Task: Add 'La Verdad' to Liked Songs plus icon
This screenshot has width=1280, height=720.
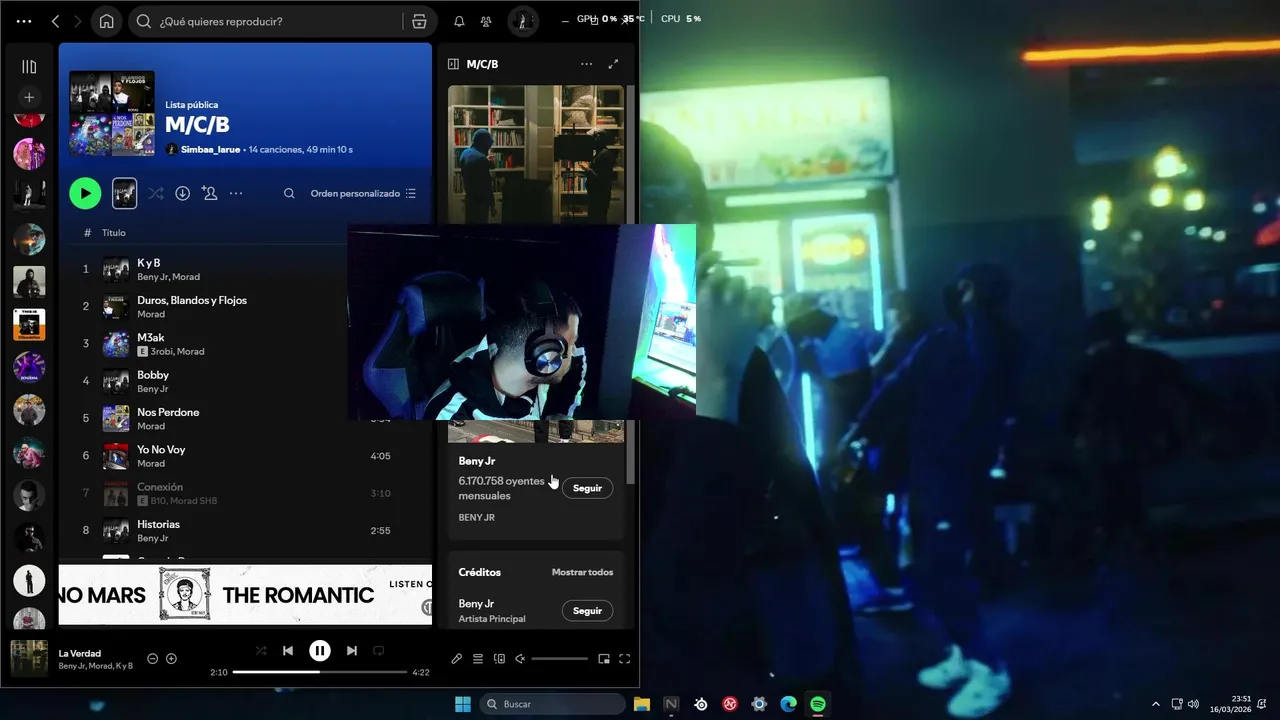Action: pos(171,658)
